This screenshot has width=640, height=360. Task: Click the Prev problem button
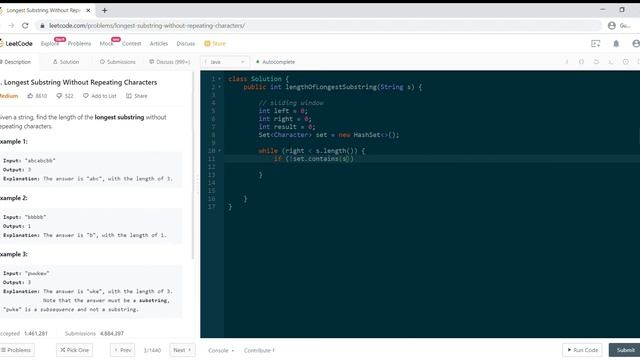pyautogui.click(x=122, y=350)
